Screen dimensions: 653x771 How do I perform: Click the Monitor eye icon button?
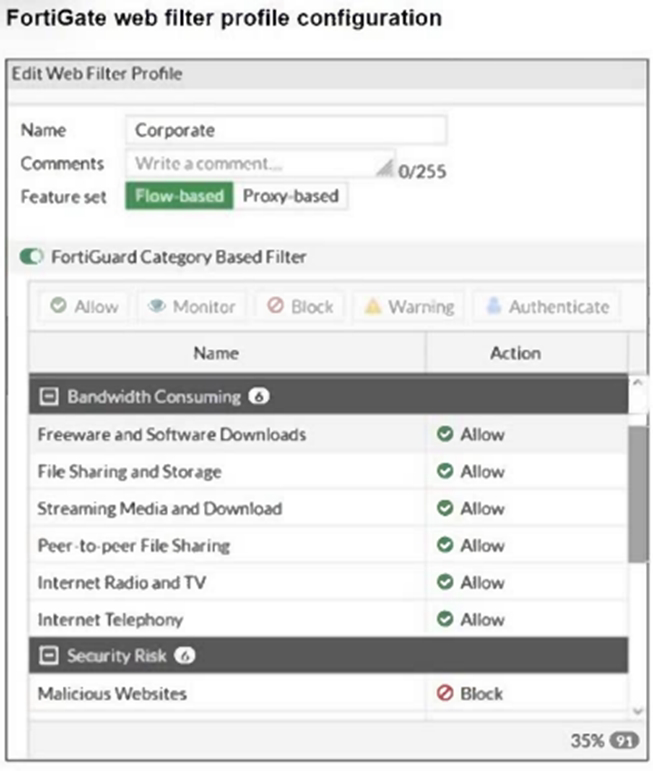(x=192, y=307)
